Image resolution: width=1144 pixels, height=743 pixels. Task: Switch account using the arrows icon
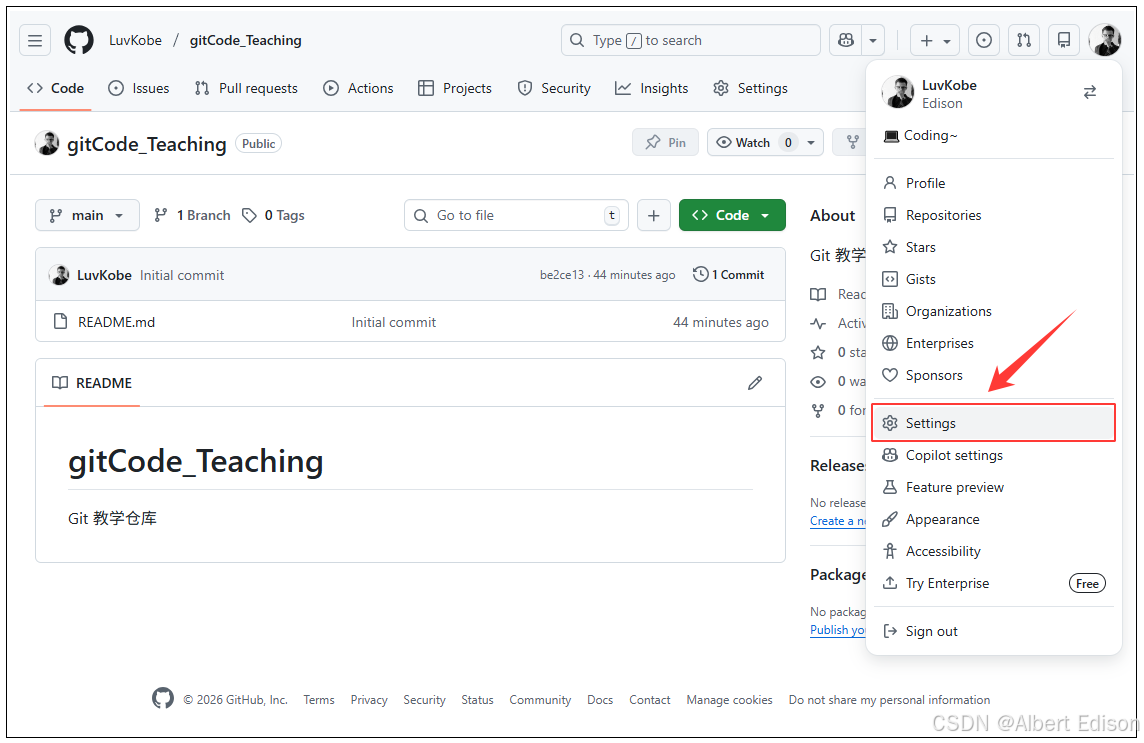point(1089,92)
